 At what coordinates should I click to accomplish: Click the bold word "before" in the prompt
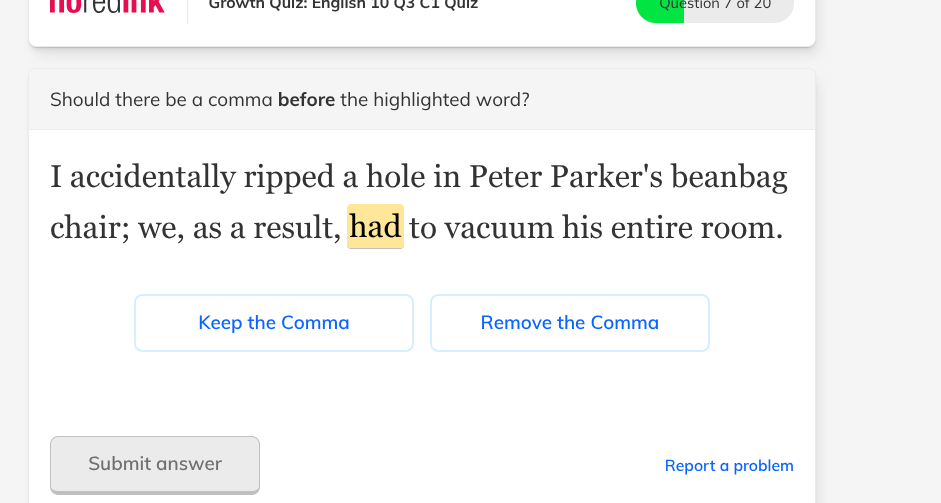306,100
